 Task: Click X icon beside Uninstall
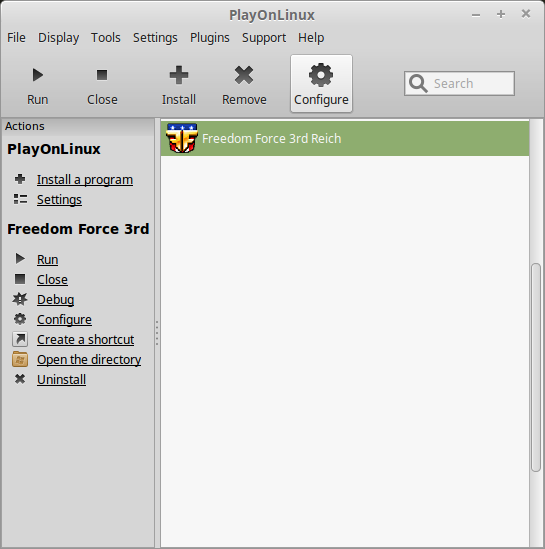[x=20, y=379]
